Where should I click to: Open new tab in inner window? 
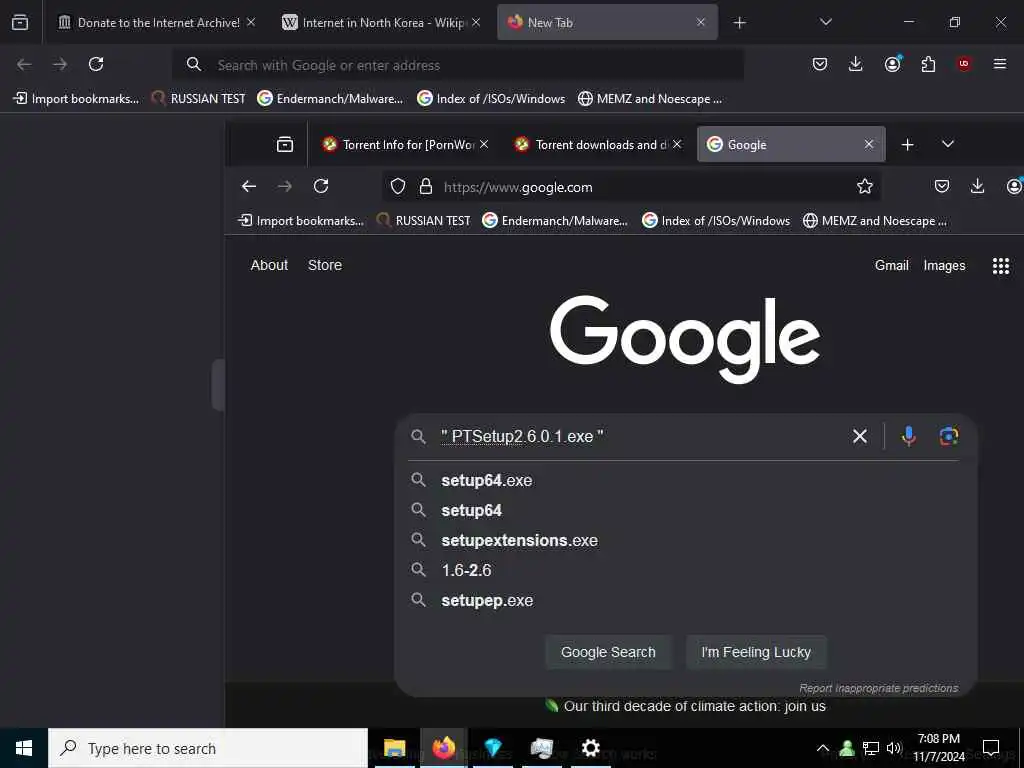point(907,144)
